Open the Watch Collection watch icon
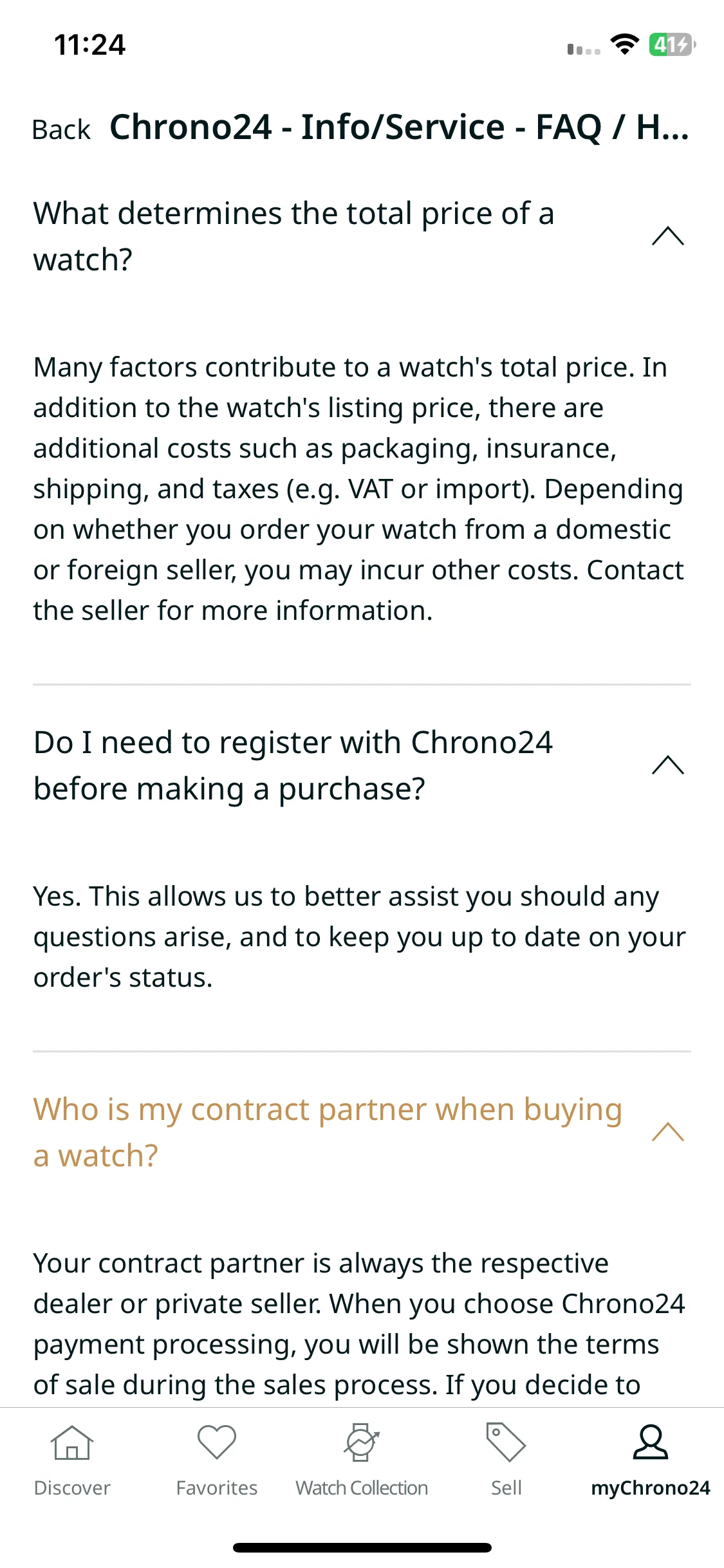Image resolution: width=724 pixels, height=1568 pixels. click(362, 1442)
